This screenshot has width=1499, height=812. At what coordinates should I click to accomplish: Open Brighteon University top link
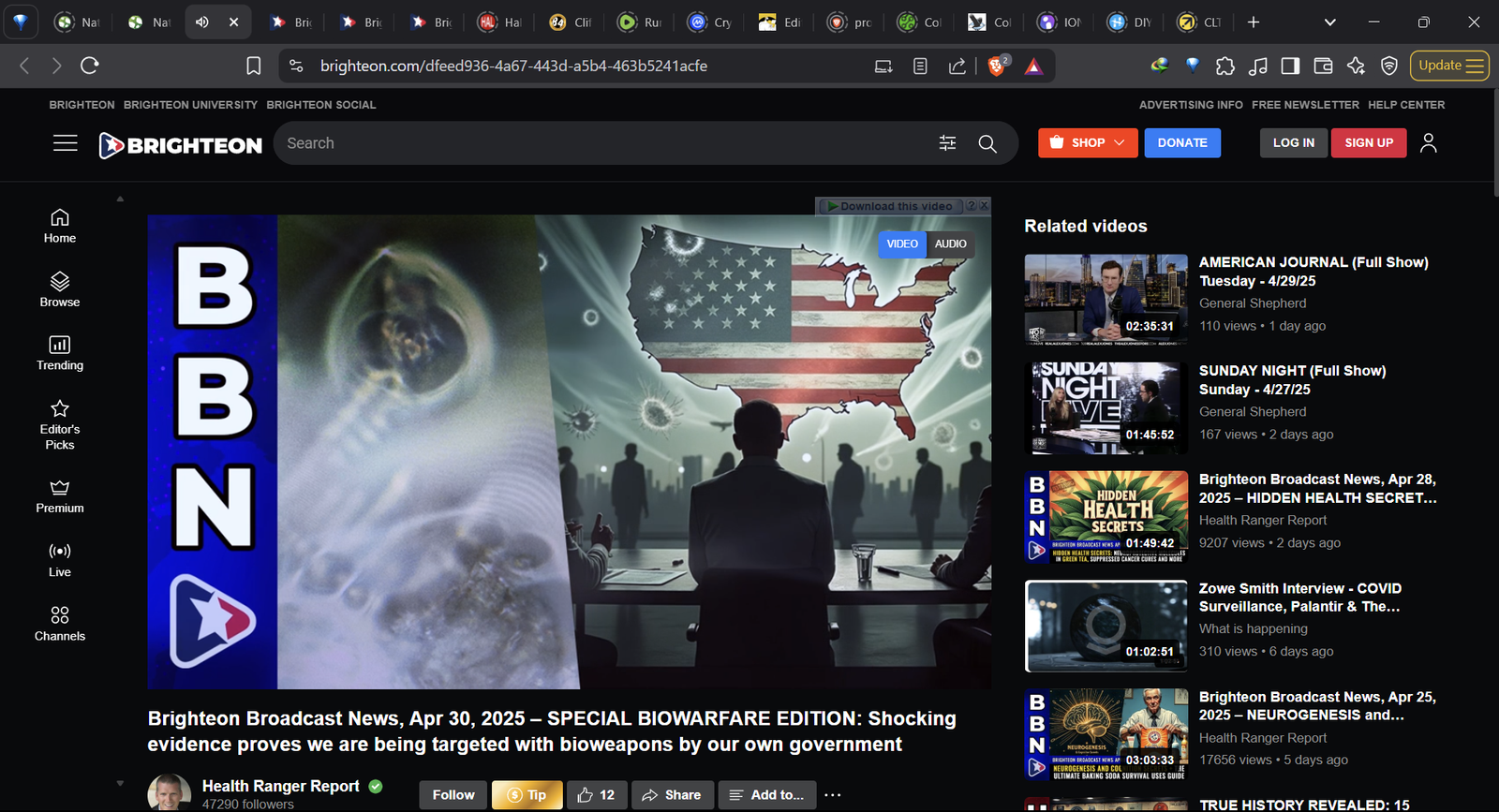coord(190,105)
